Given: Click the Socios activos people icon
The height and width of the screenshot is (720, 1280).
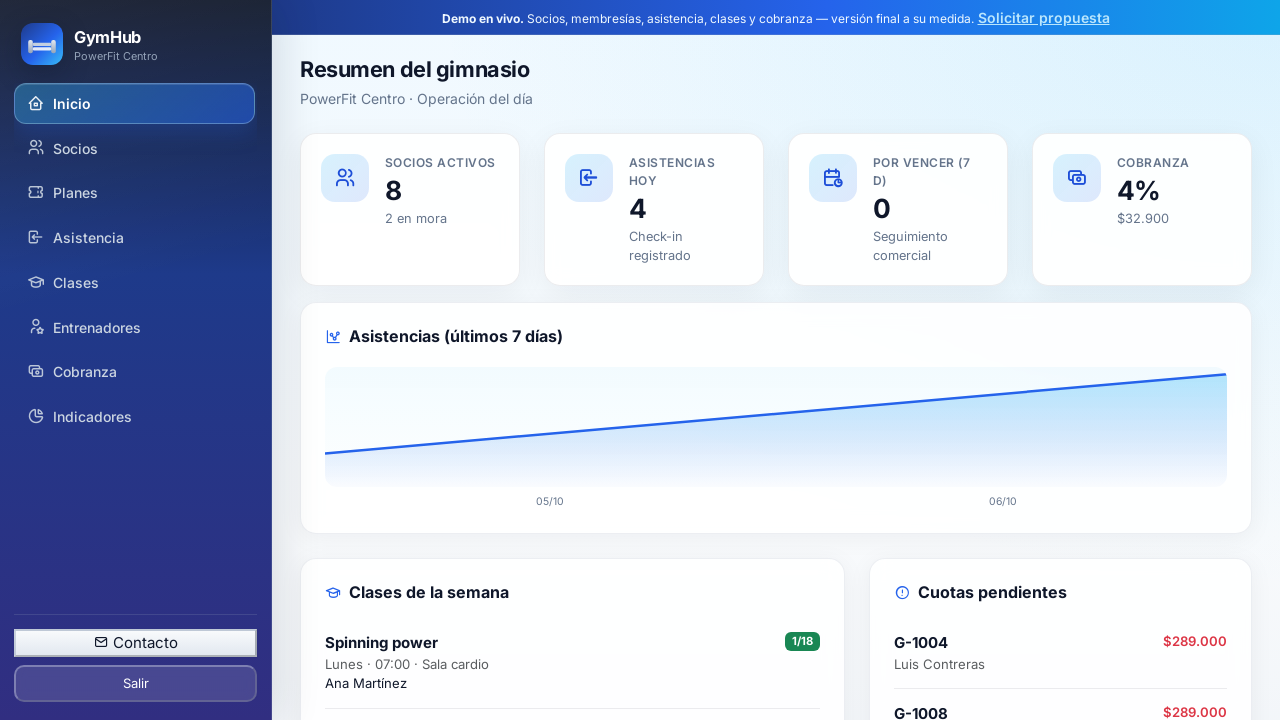Looking at the screenshot, I should point(345,178).
